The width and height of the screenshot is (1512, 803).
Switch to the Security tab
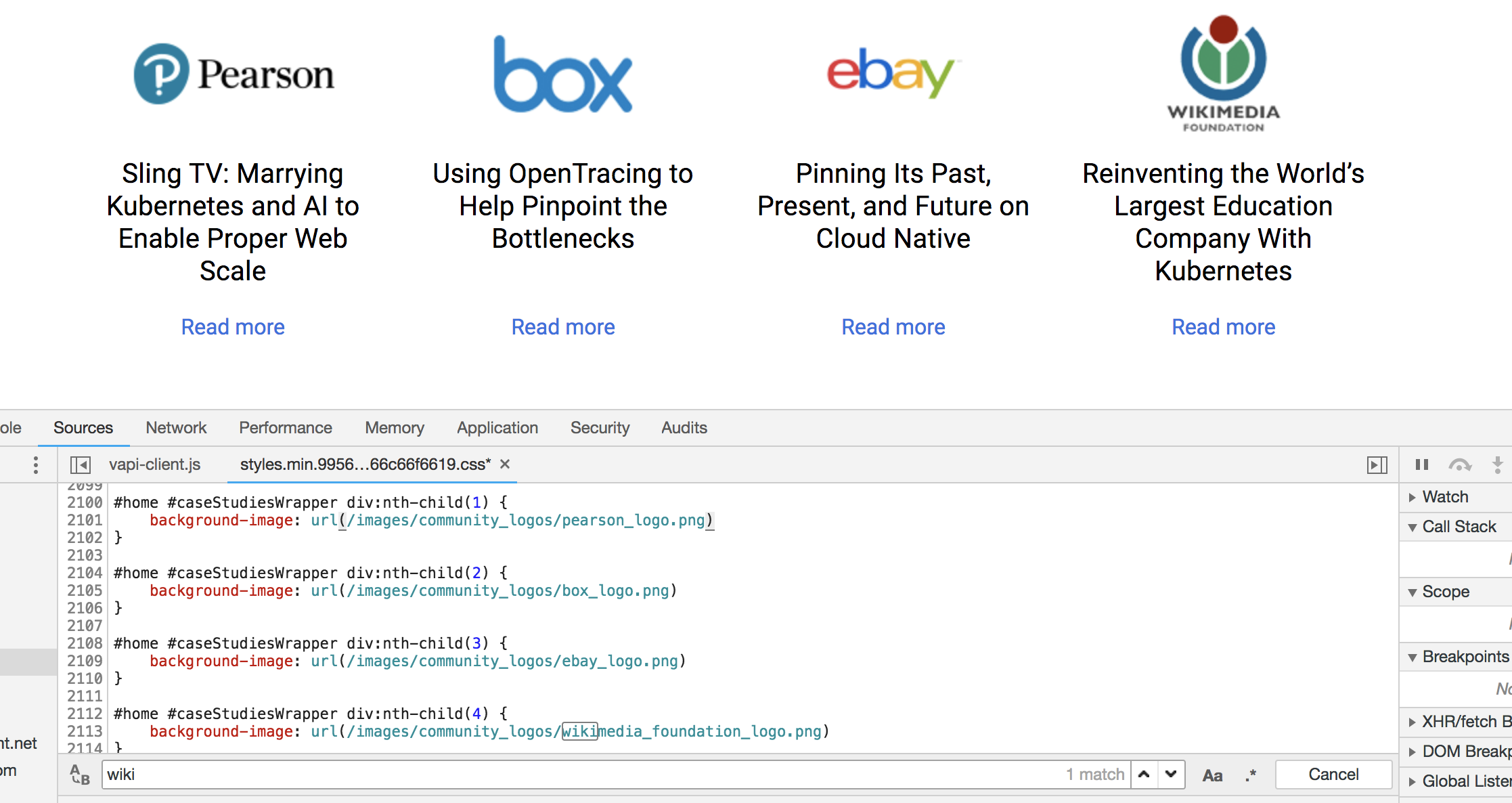(600, 428)
